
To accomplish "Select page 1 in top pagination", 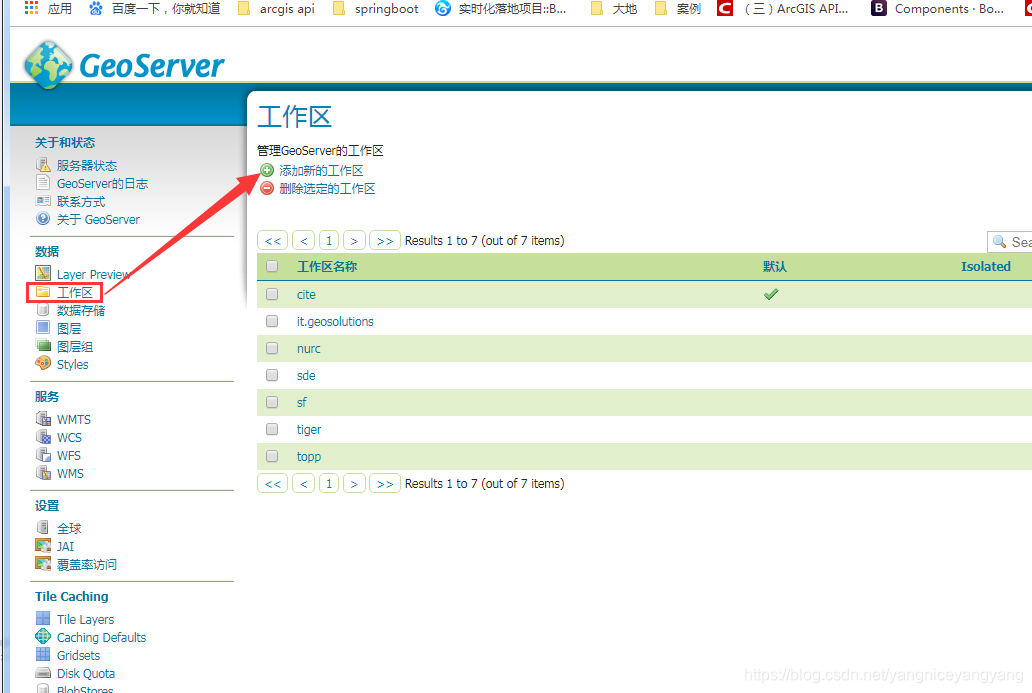I will [328, 240].
